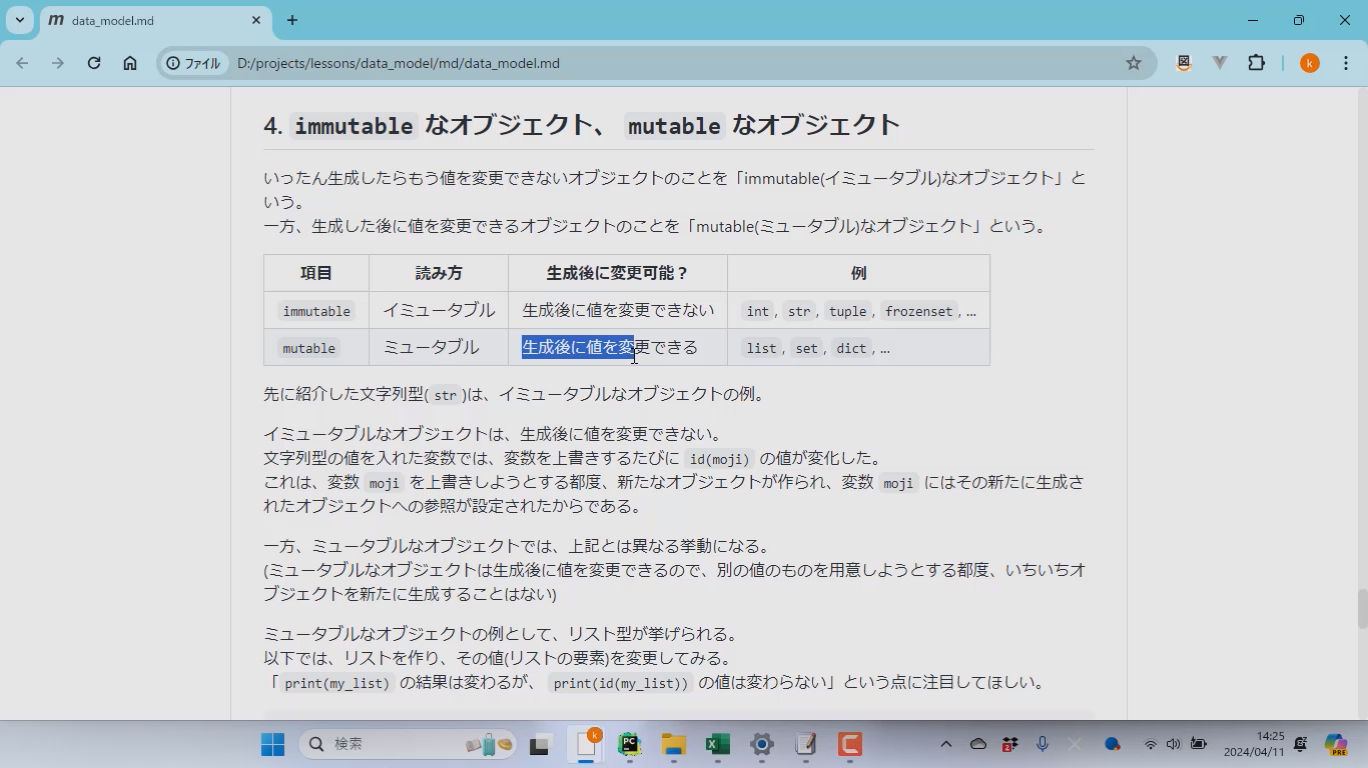The height and width of the screenshot is (768, 1368).
Task: Click the Windows Start button
Action: point(272,744)
